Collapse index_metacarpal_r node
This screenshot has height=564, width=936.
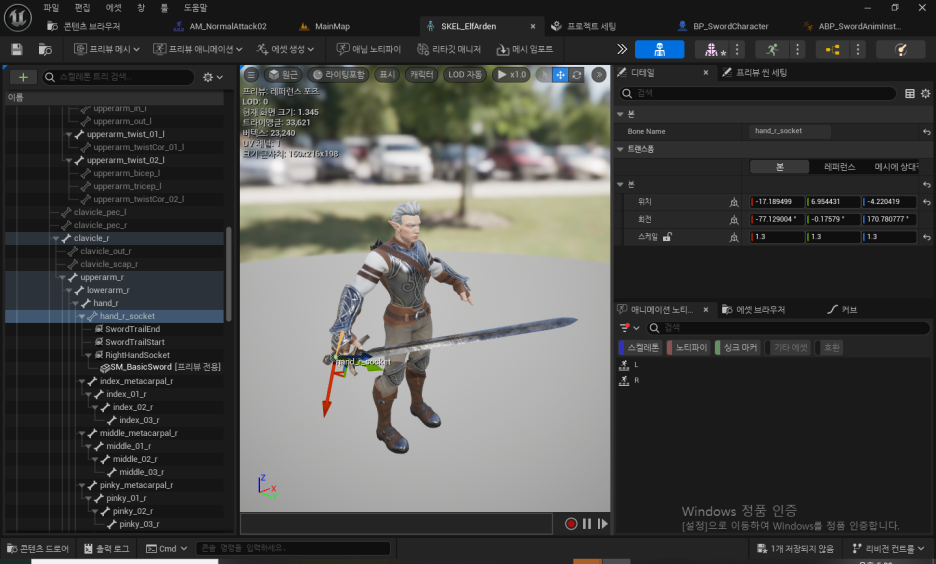82,381
